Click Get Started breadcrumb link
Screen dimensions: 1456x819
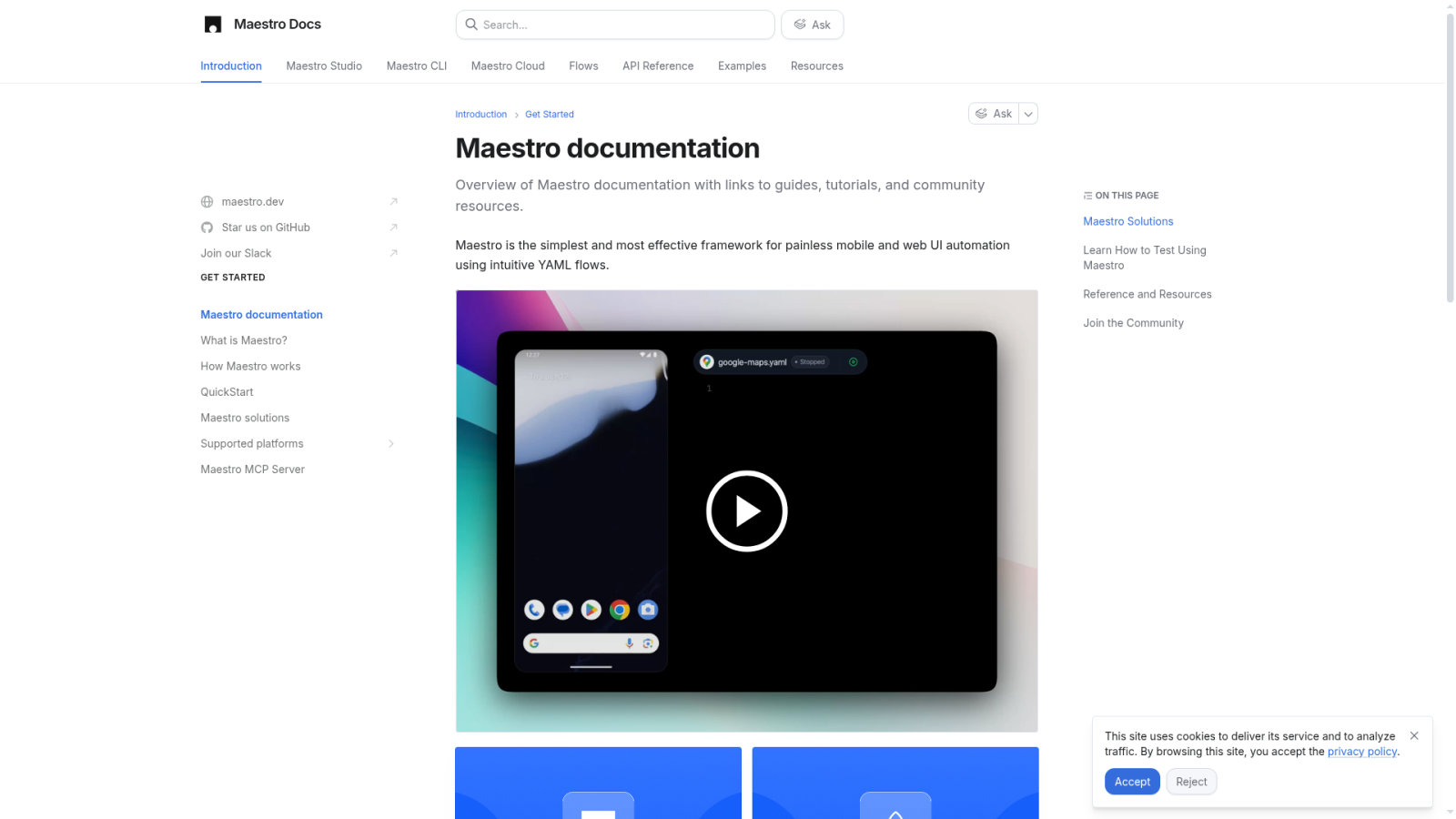(550, 115)
